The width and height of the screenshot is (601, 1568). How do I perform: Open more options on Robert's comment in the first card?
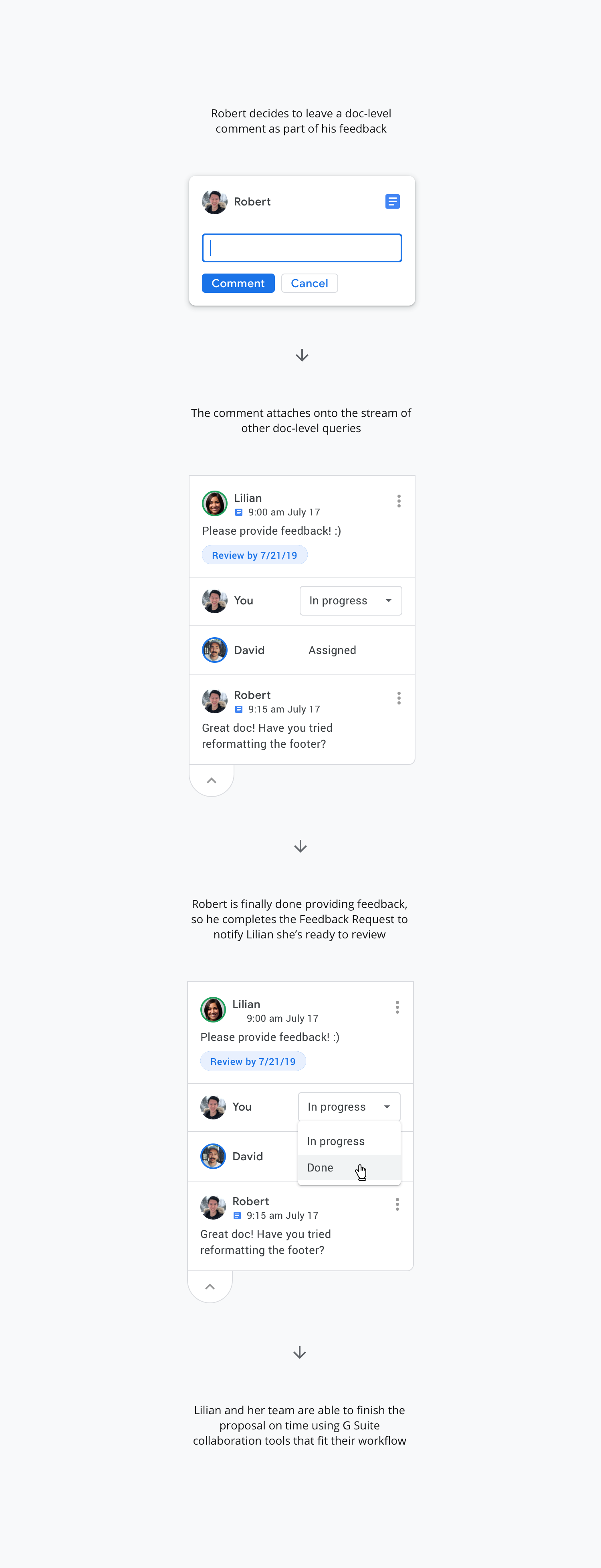pos(399,698)
